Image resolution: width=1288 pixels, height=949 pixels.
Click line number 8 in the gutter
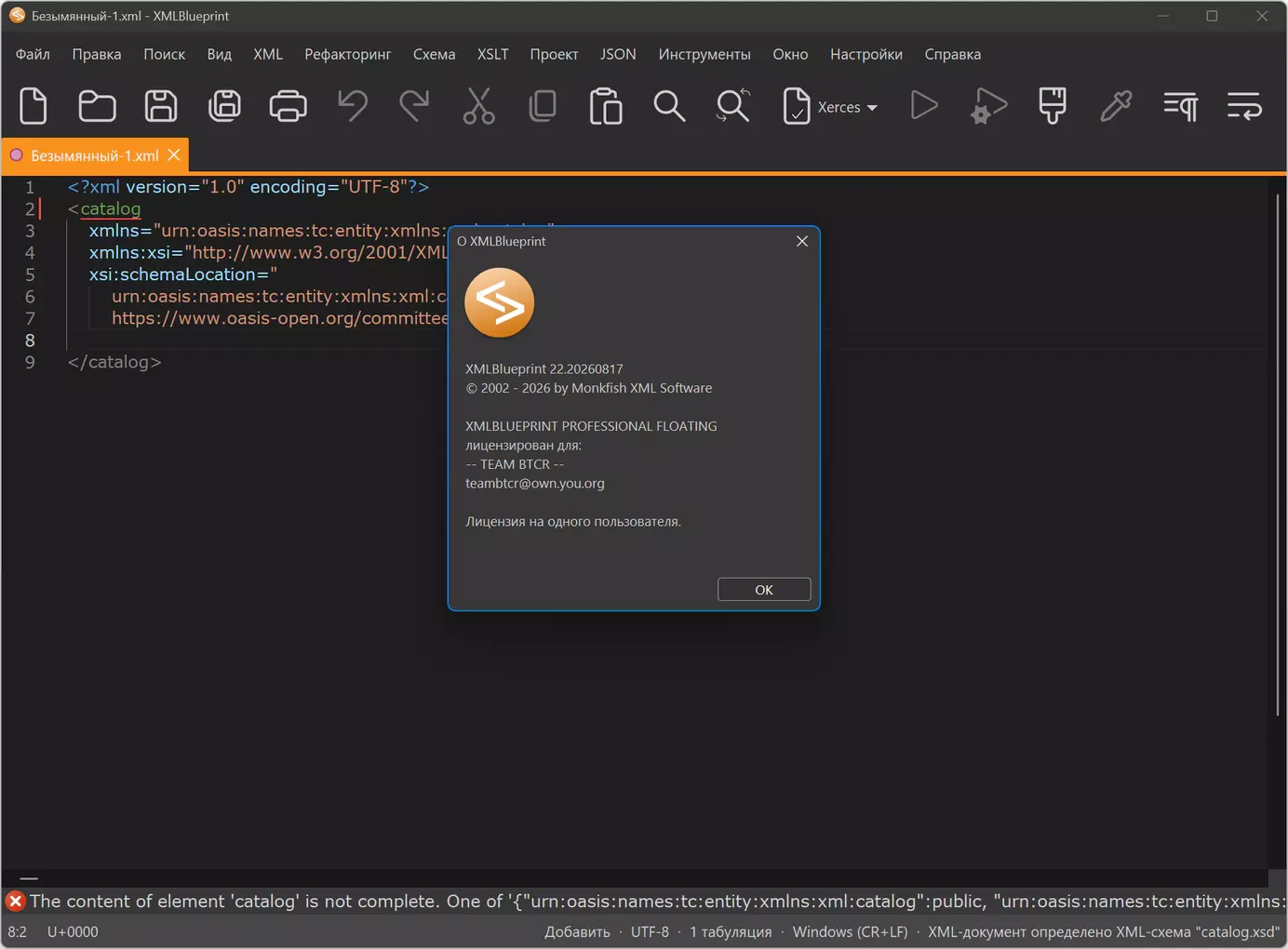(30, 341)
